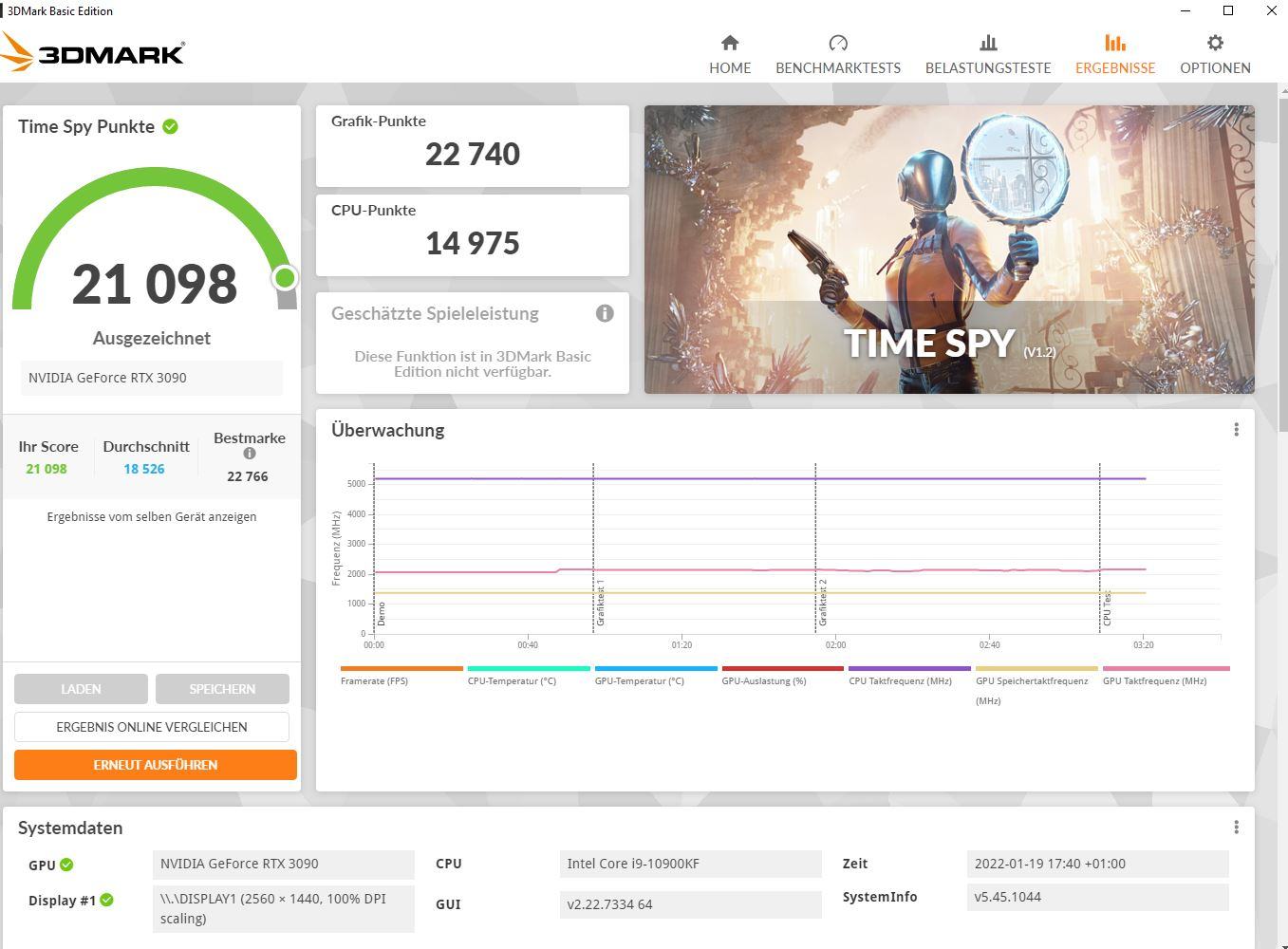This screenshot has width=1288, height=949.
Task: Toggle the GPU Taktfrequenz legend item
Action: pos(1166,676)
